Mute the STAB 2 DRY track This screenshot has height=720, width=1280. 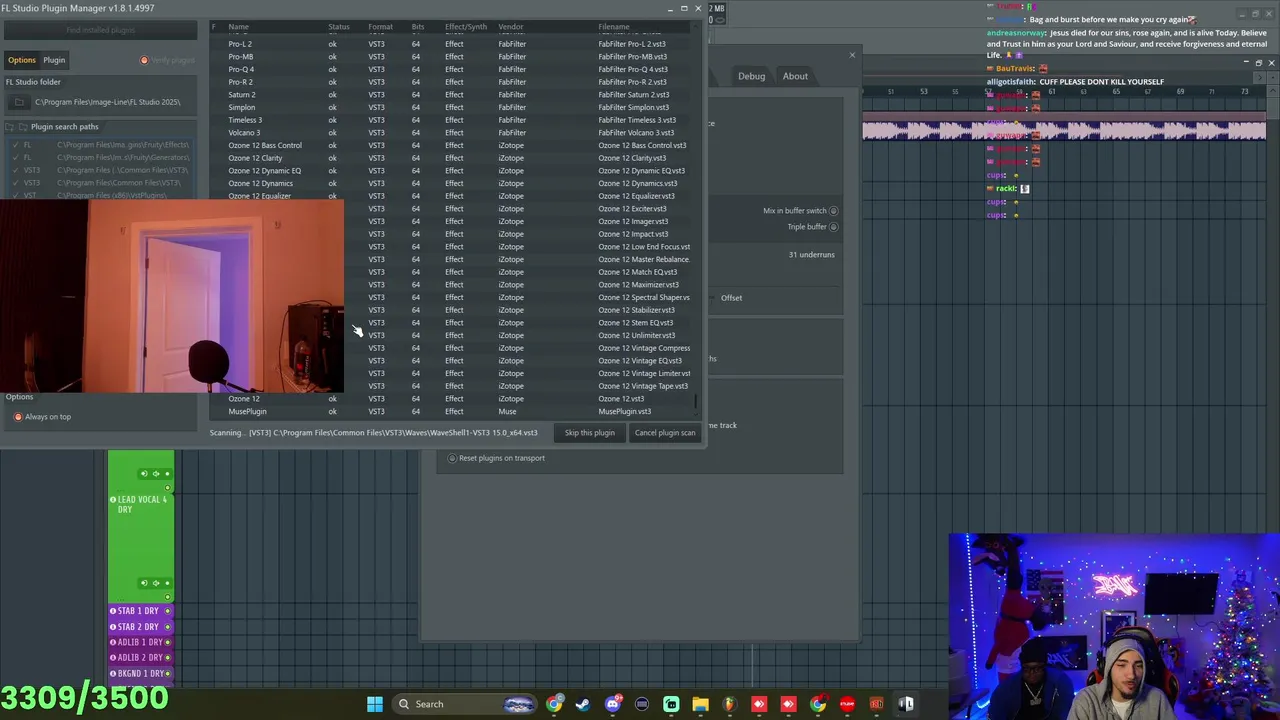coord(167,627)
